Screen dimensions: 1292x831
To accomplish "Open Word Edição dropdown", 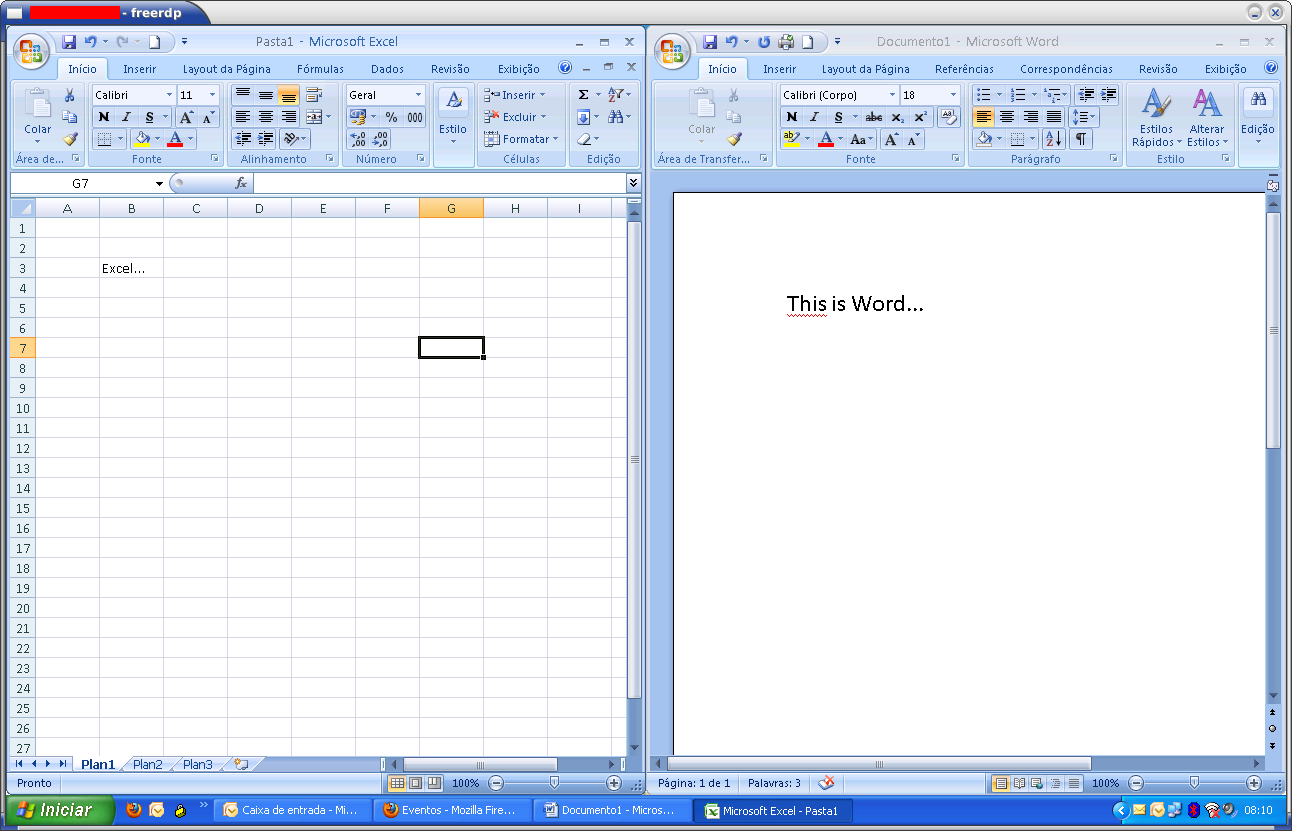I will (x=1258, y=125).
